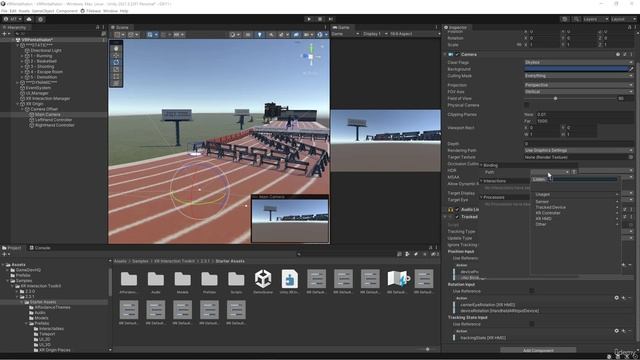The height and width of the screenshot is (360, 640).
Task: Open the Culling Mask dropdown
Action: pos(579,76)
